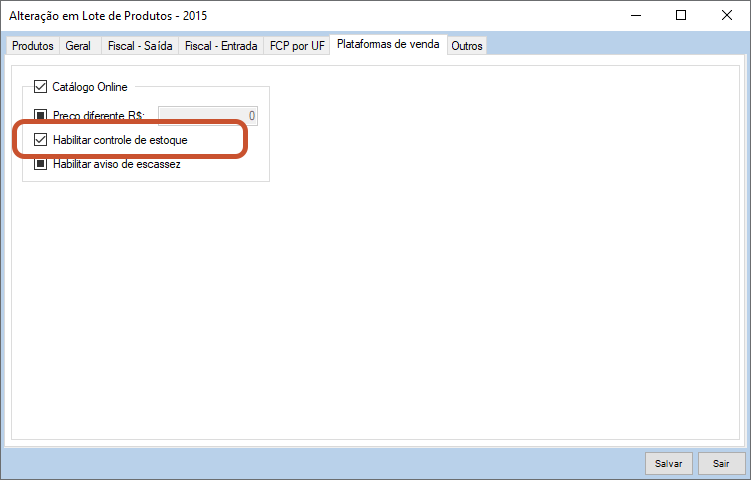Select the Fiscal - Saída tab
Viewport: 751px width, 480px height.
[x=140, y=46]
